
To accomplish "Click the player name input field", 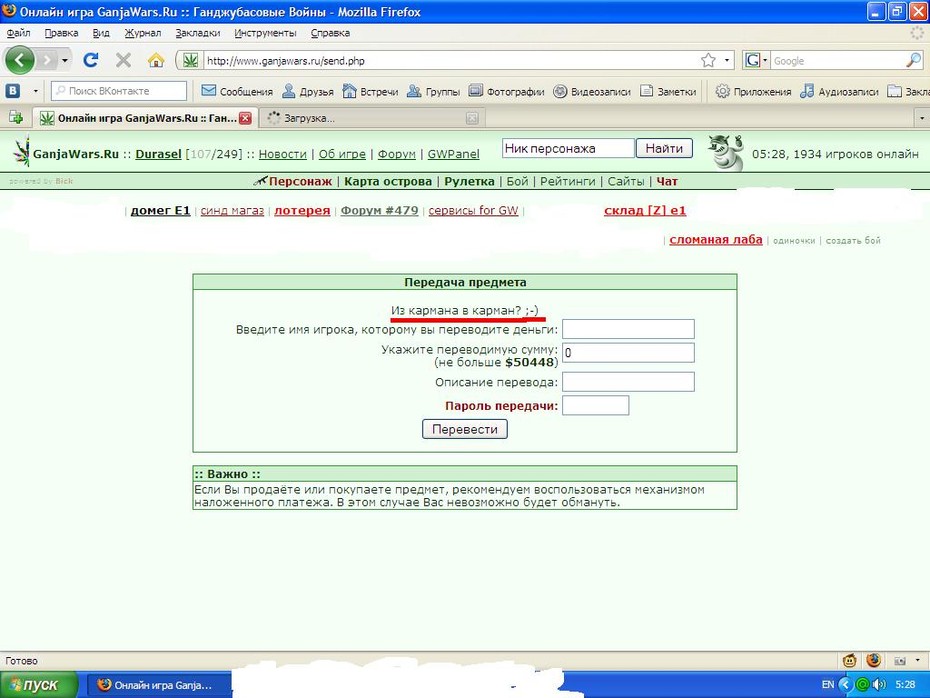I will pos(628,329).
